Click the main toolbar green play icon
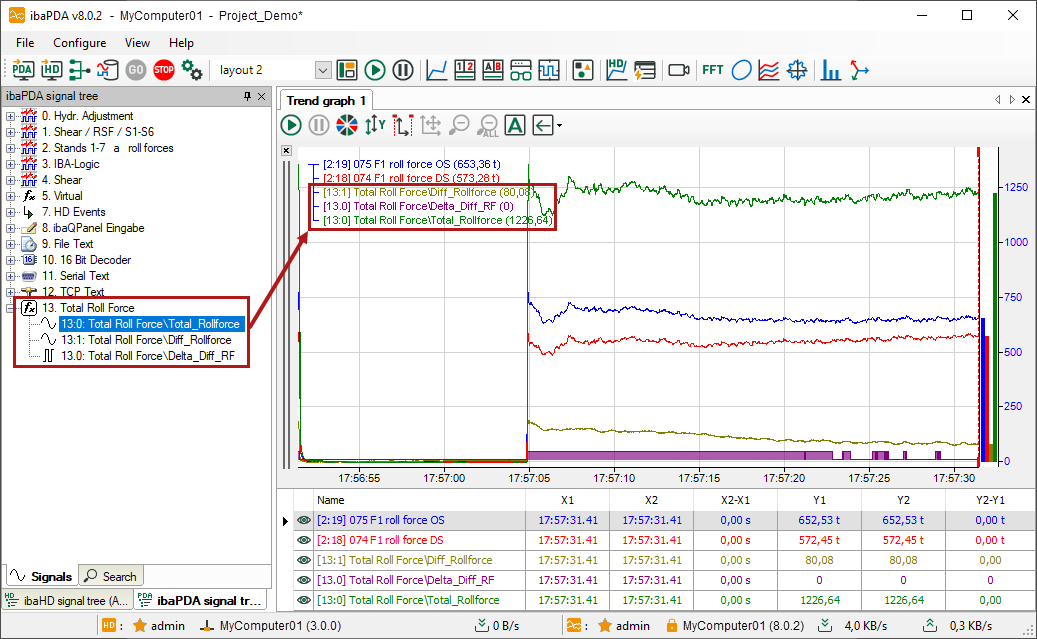This screenshot has height=639, width=1037. (375, 70)
